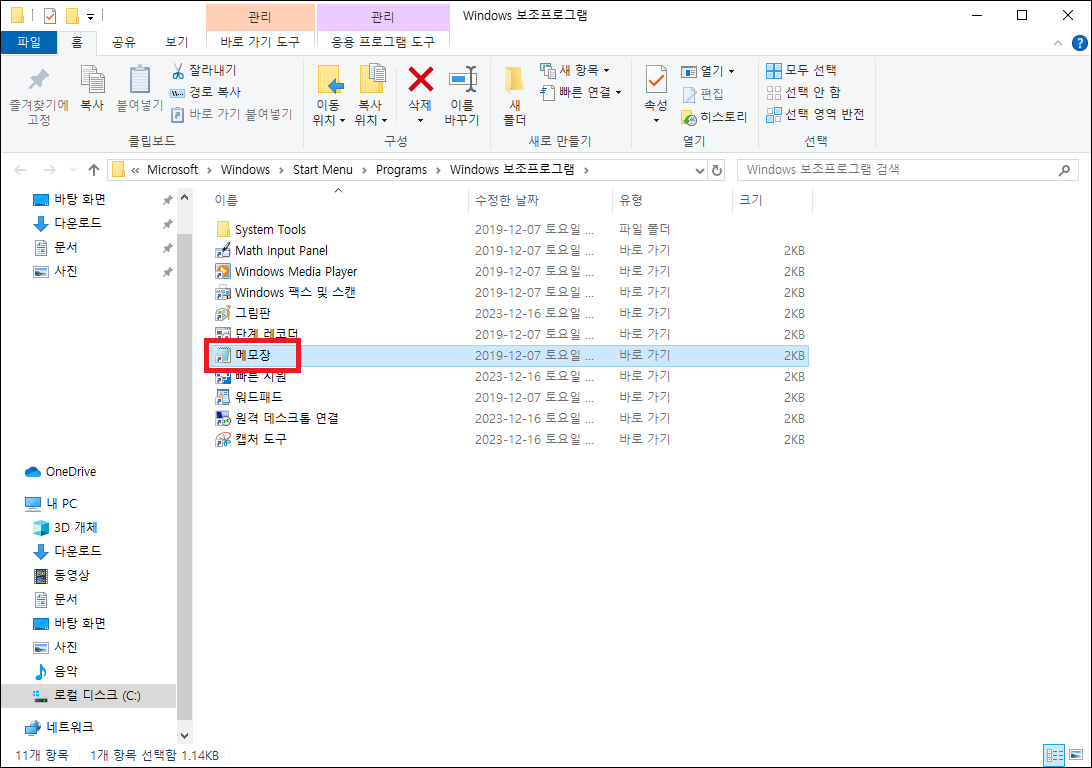Open Application Tools (응용 프로그램 도구) tab
This screenshot has height=768, width=1092.
pyautogui.click(x=382, y=42)
